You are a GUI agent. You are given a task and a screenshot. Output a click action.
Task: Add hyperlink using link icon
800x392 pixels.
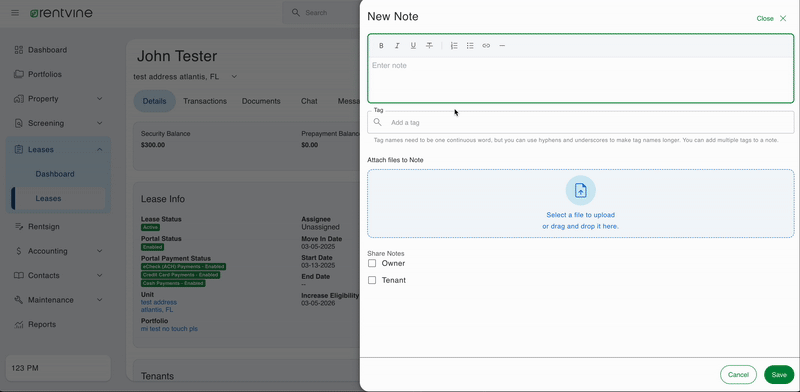[486, 46]
